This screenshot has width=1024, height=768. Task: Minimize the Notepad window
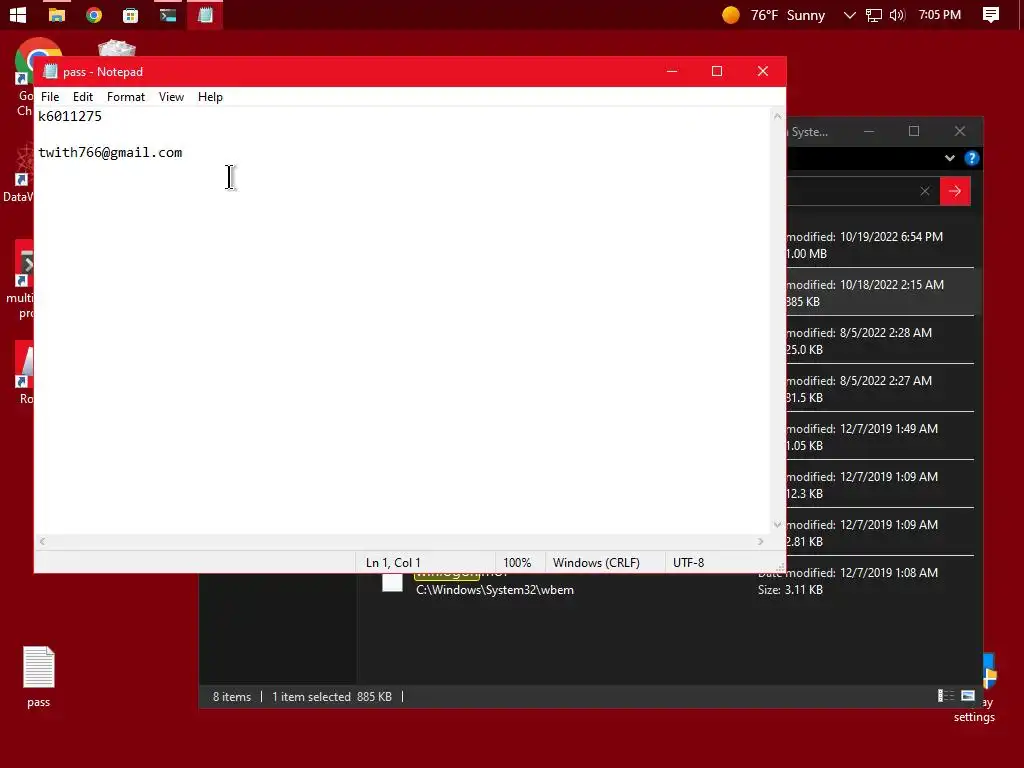[672, 71]
